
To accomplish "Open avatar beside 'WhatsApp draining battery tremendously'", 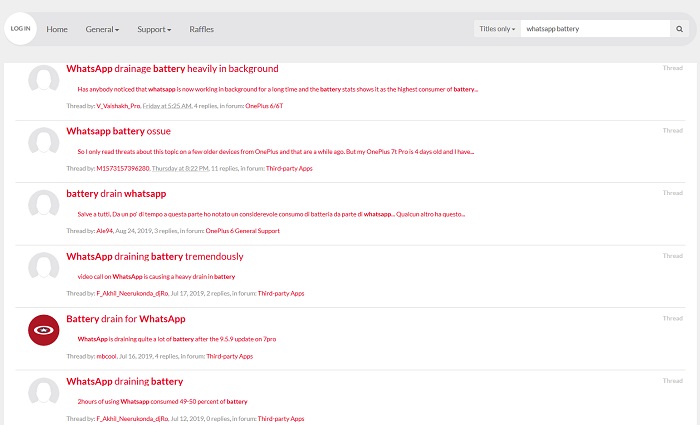I will point(44,268).
